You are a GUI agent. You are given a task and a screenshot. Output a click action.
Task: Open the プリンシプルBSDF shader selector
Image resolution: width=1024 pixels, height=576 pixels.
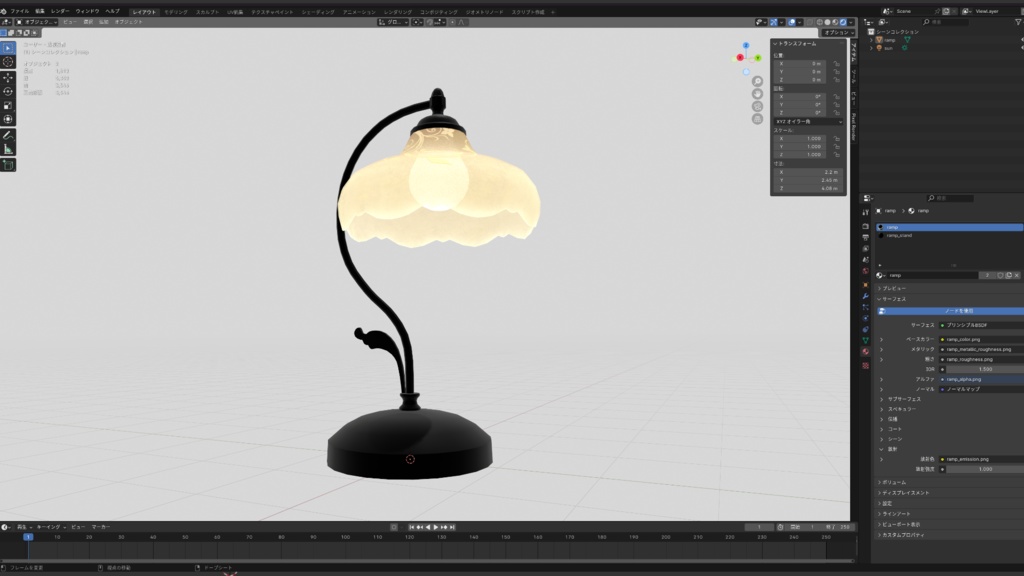(x=965, y=324)
